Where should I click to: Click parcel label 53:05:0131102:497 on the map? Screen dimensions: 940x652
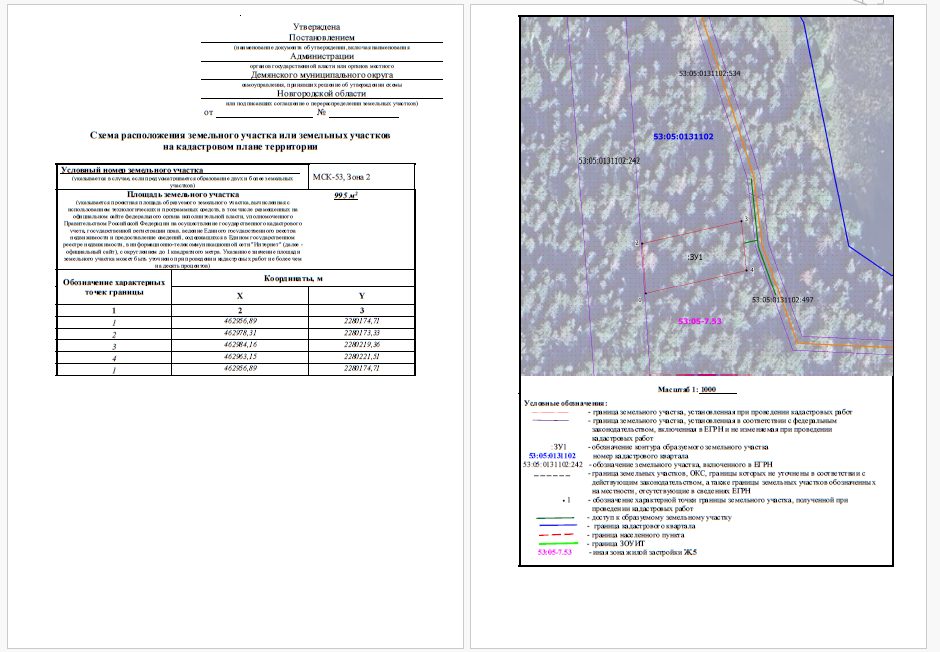click(782, 300)
